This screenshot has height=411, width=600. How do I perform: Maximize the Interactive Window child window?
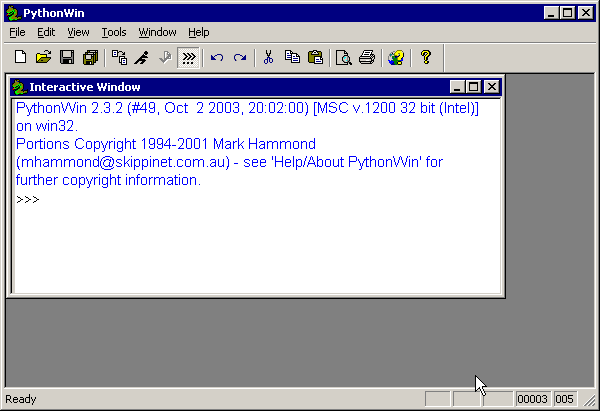coord(474,87)
